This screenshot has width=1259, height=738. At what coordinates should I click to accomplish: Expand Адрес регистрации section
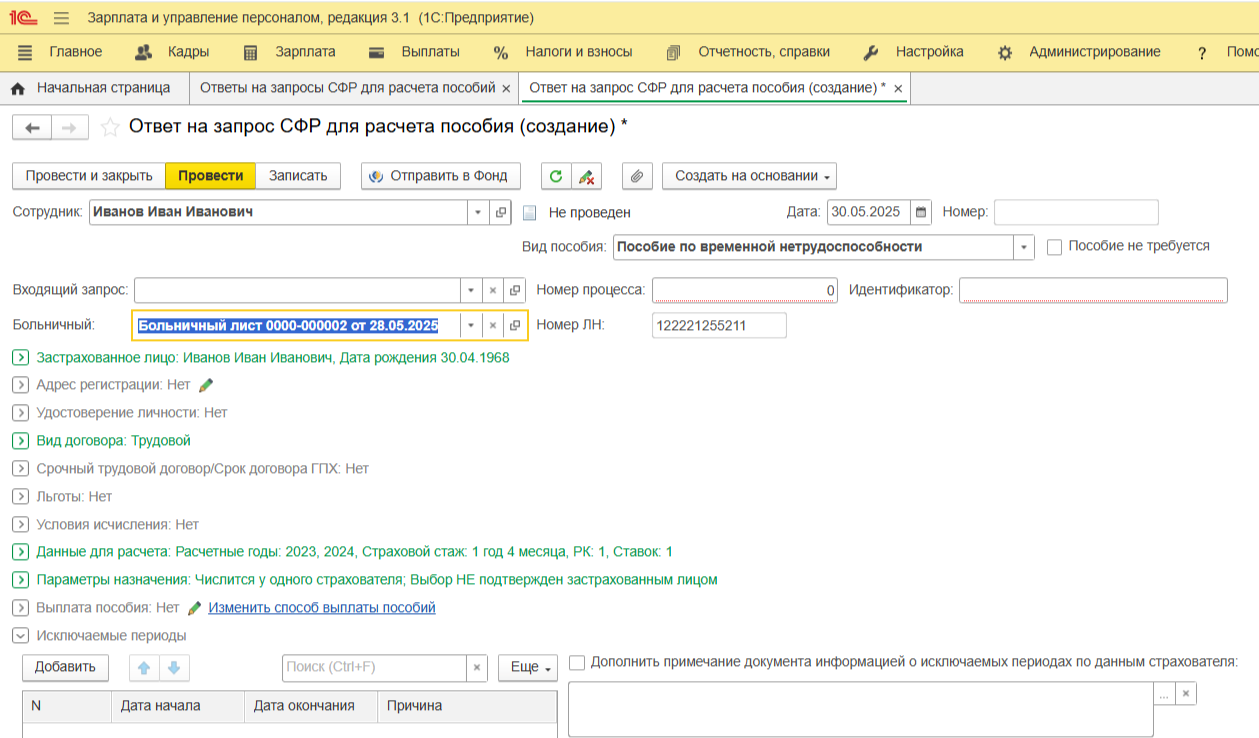coord(20,384)
